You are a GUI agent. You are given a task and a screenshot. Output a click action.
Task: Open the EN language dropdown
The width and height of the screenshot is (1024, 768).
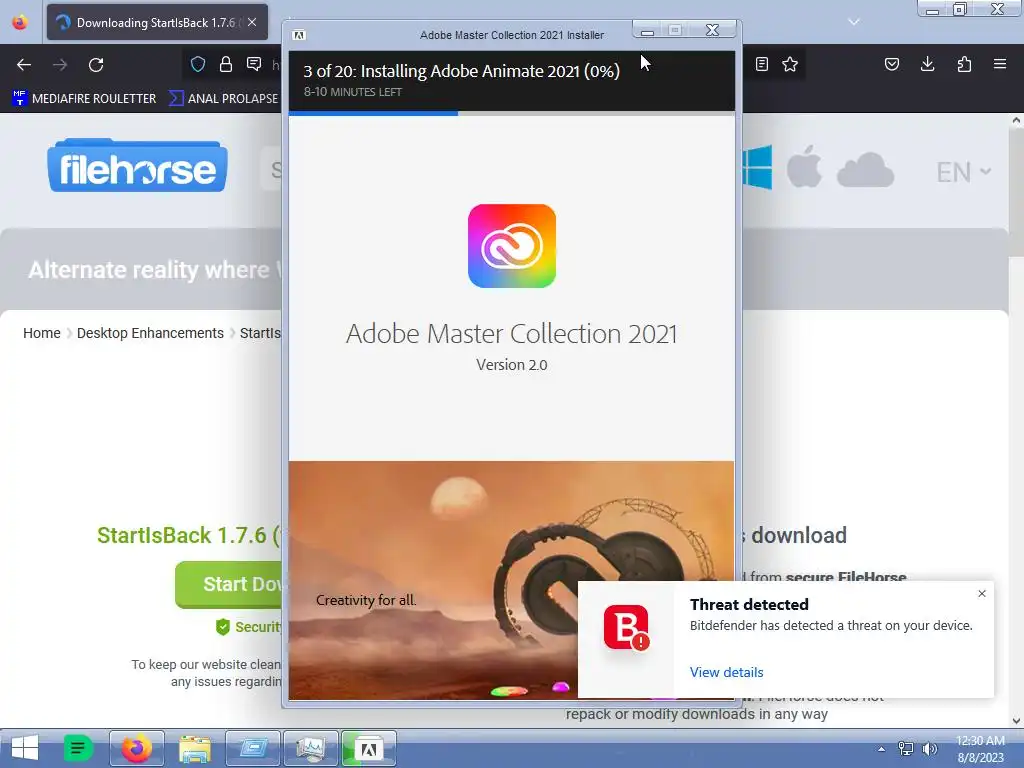pyautogui.click(x=964, y=172)
